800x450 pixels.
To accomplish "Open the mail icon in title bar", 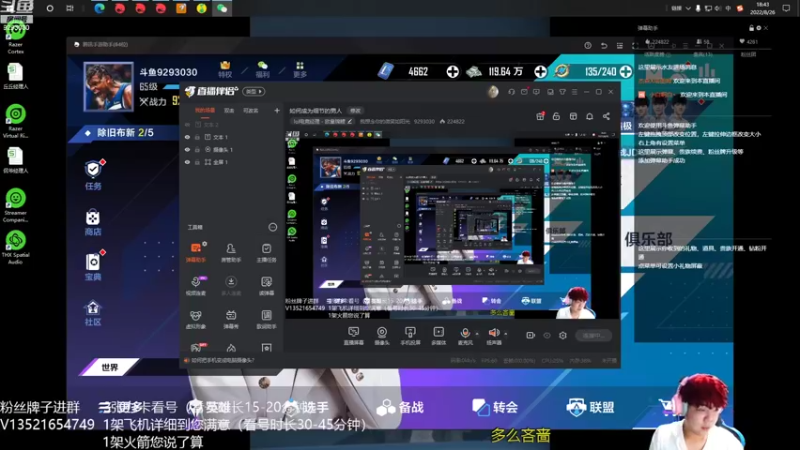I will (524, 92).
